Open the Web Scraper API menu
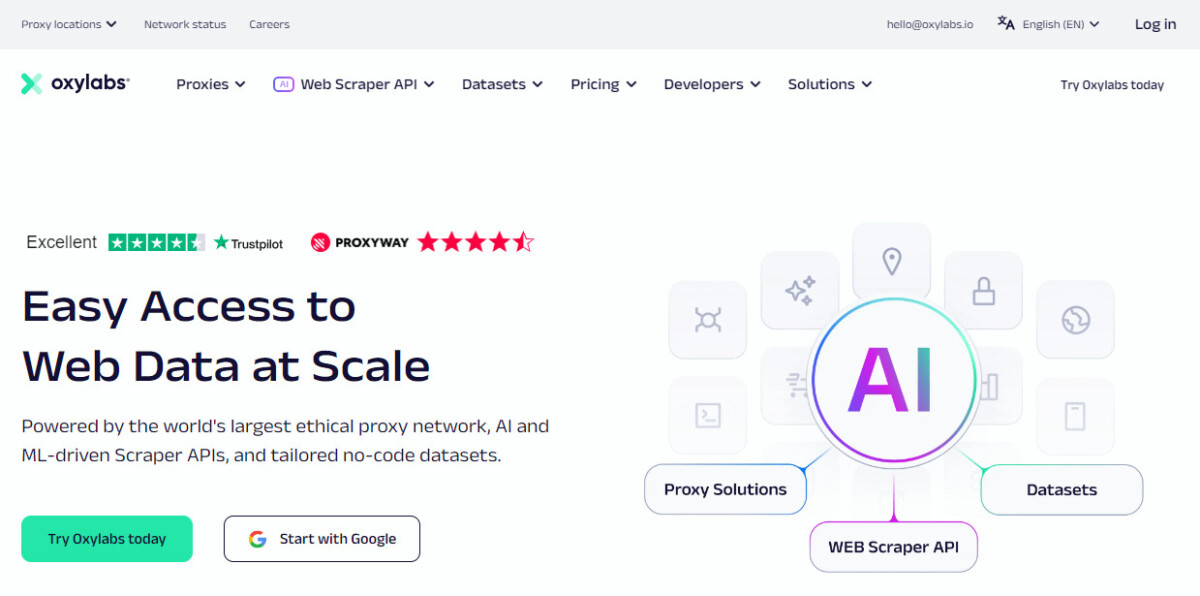The height and width of the screenshot is (596, 1200). pyautogui.click(x=354, y=84)
